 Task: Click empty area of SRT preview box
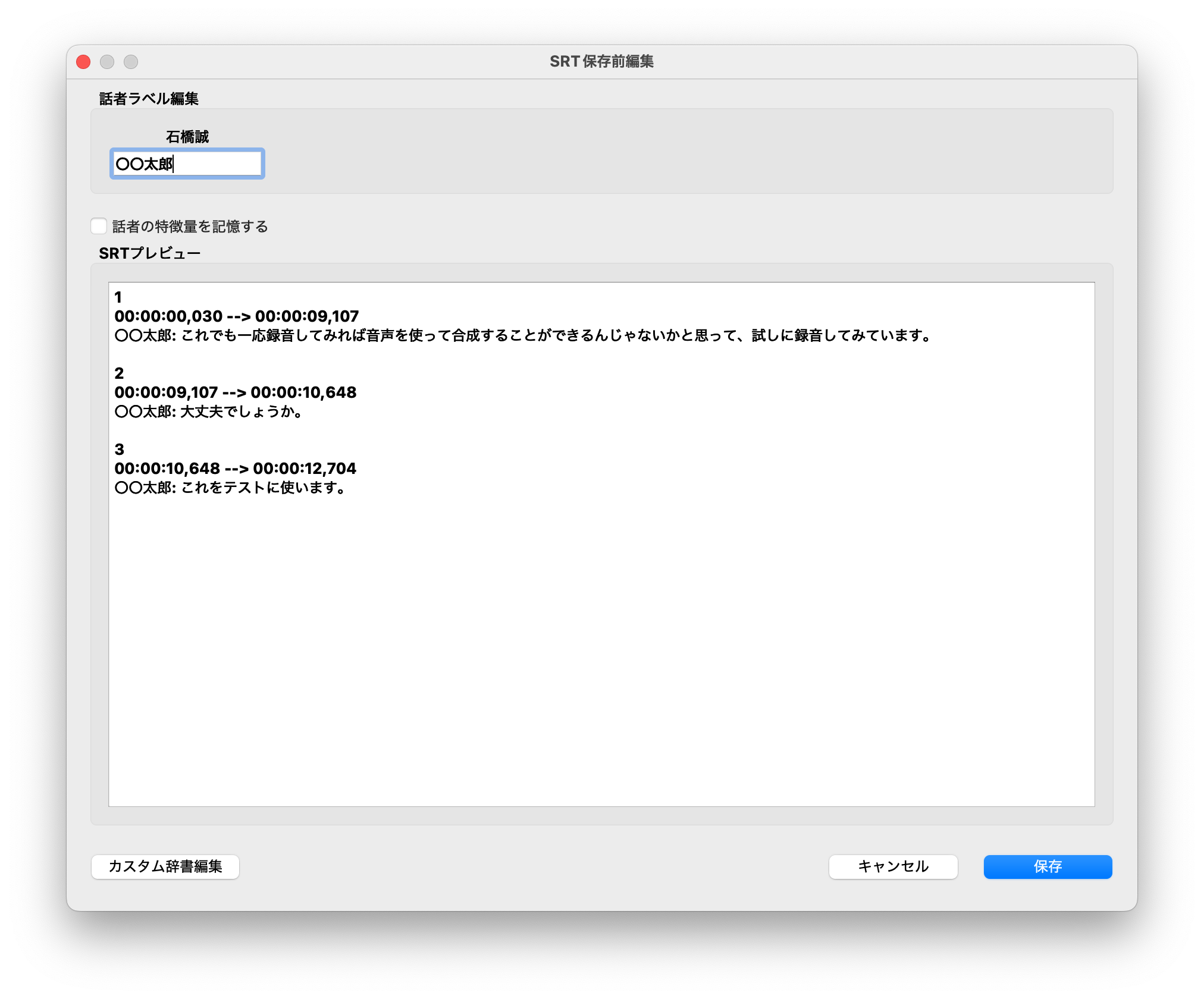point(601,654)
